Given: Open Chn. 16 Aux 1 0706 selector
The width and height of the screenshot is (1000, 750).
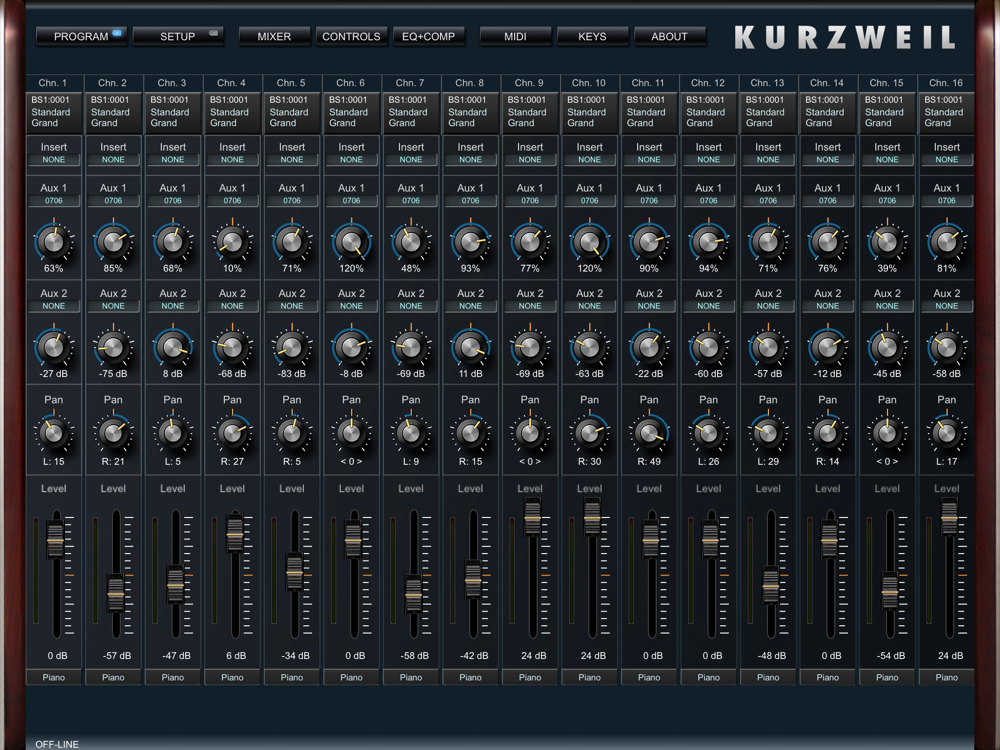Looking at the screenshot, I should tap(946, 200).
